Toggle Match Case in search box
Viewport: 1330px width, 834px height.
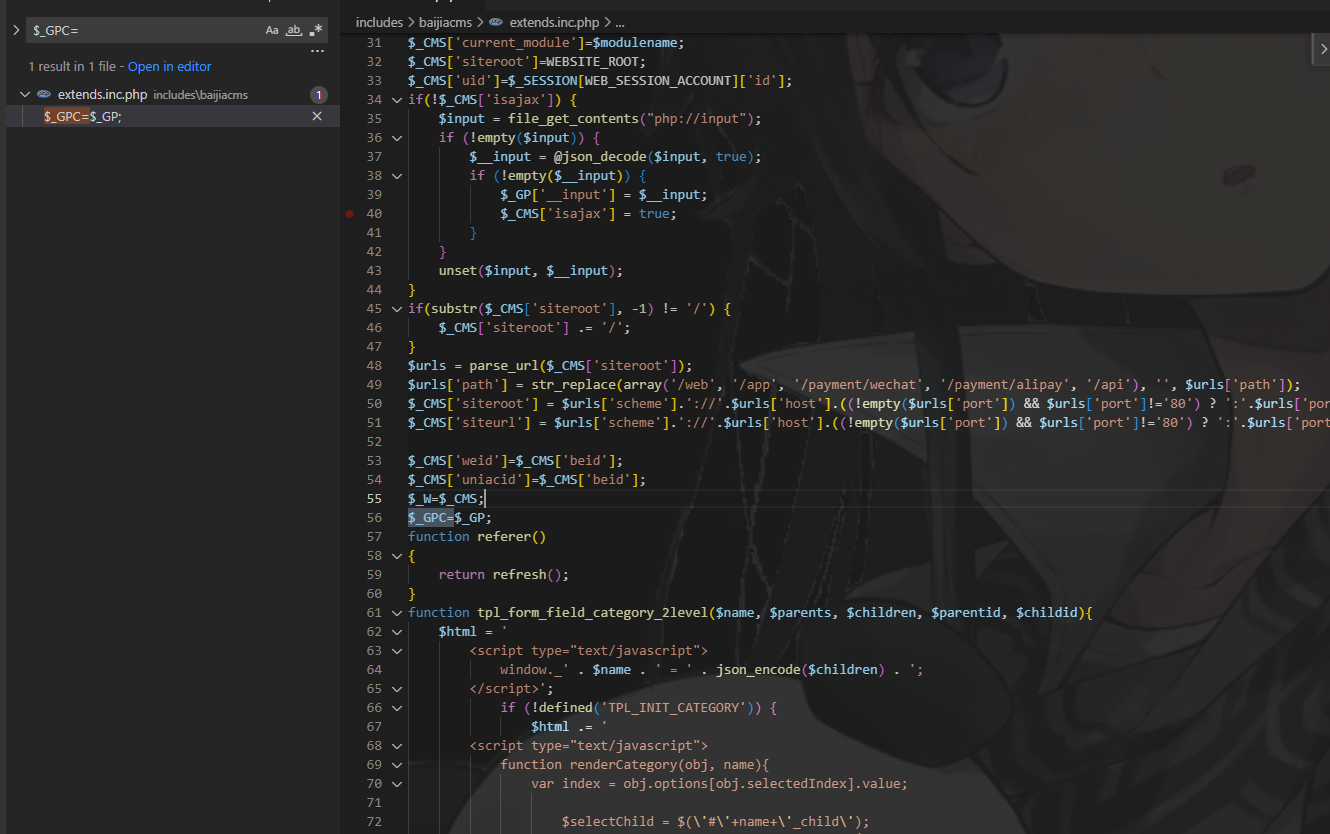click(x=272, y=31)
